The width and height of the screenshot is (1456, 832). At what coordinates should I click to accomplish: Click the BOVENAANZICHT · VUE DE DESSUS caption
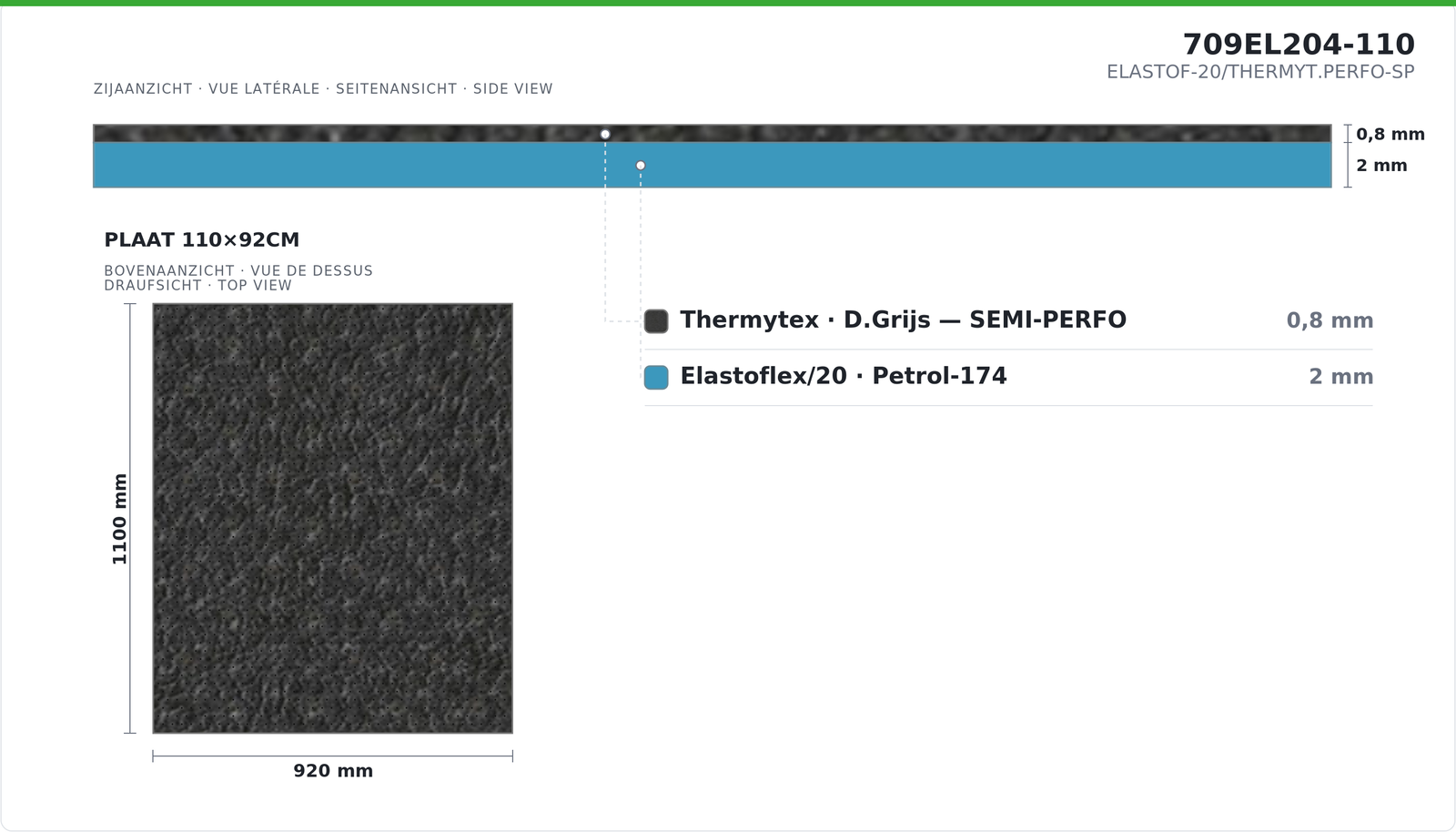click(238, 271)
